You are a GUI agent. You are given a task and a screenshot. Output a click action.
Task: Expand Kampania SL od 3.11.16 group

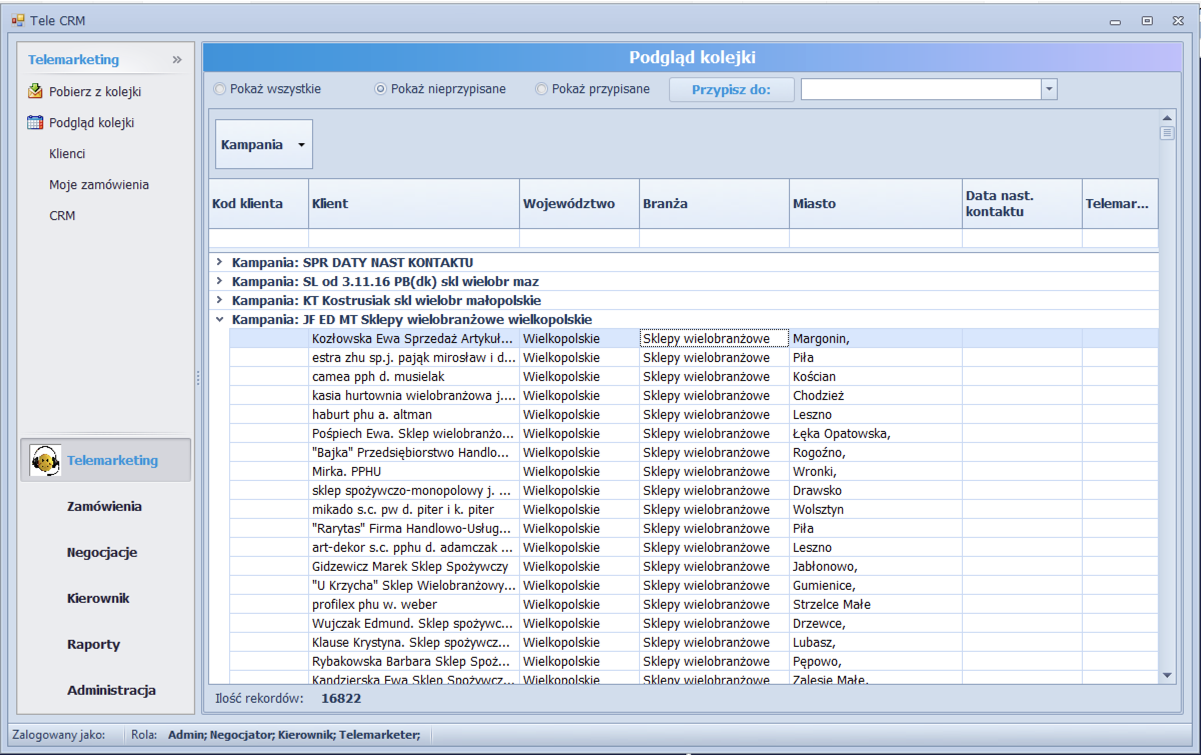point(220,281)
